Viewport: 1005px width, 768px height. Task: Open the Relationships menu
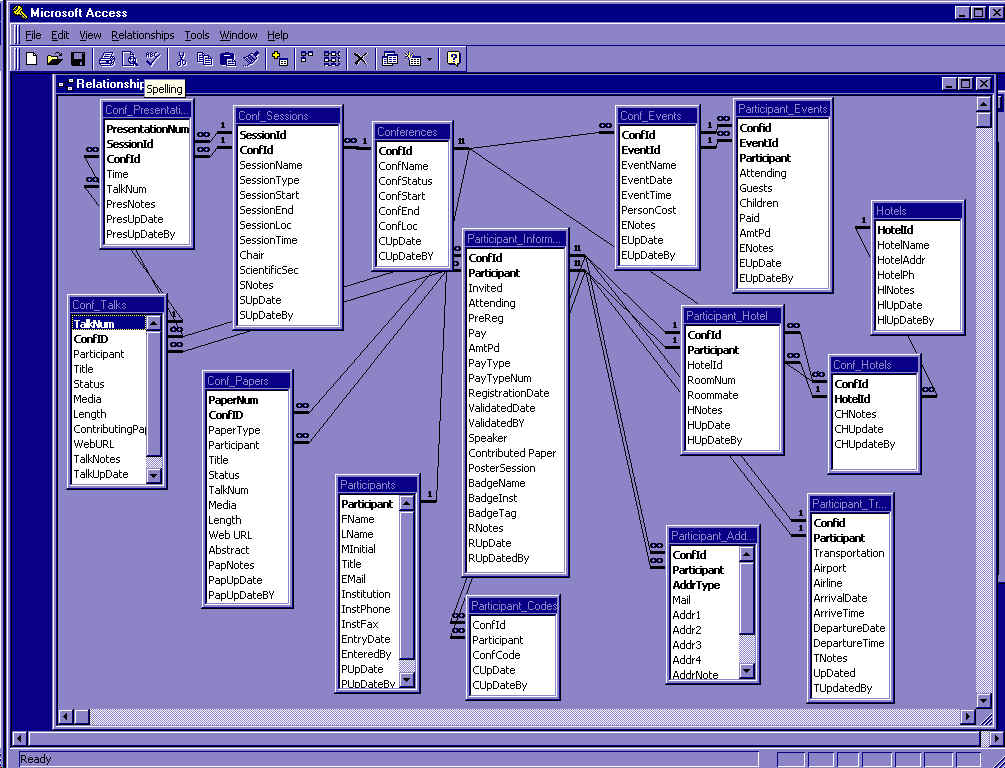coord(142,35)
